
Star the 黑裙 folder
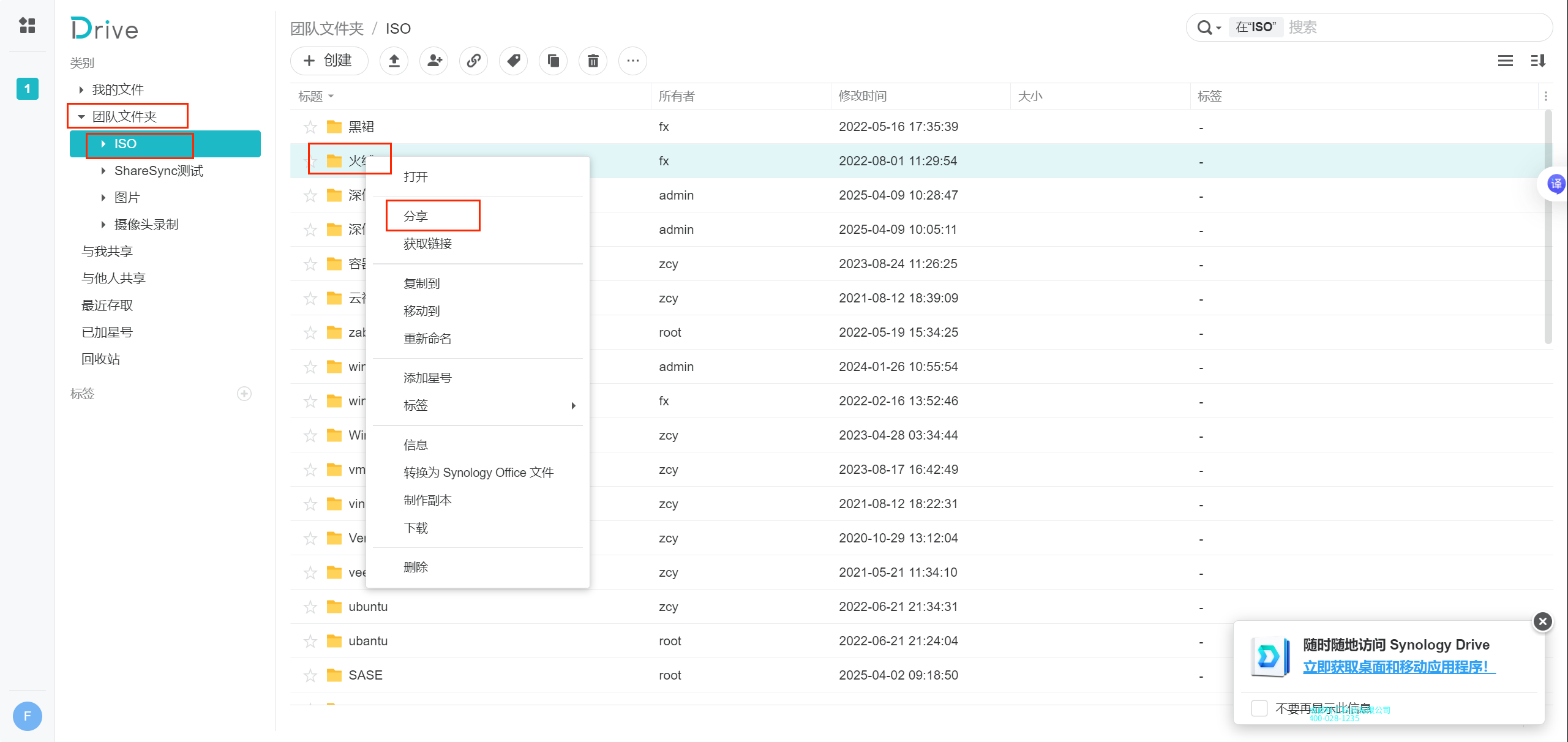[x=310, y=127]
